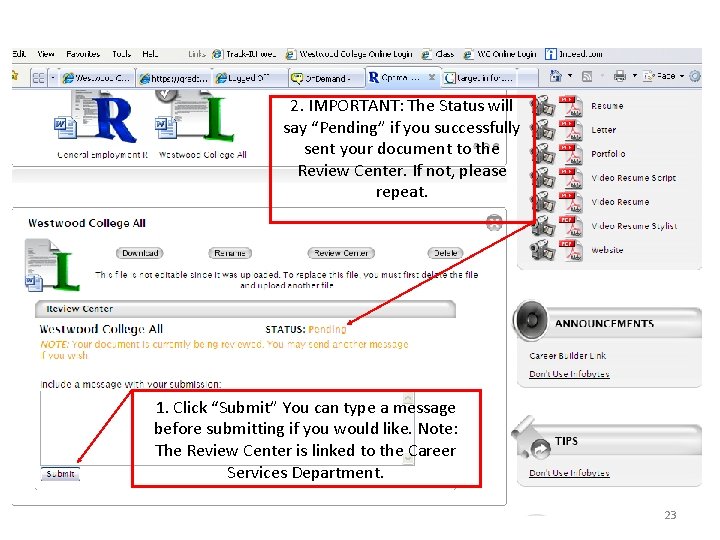Click the PDF icon beside Video Resume

[x=570, y=202]
